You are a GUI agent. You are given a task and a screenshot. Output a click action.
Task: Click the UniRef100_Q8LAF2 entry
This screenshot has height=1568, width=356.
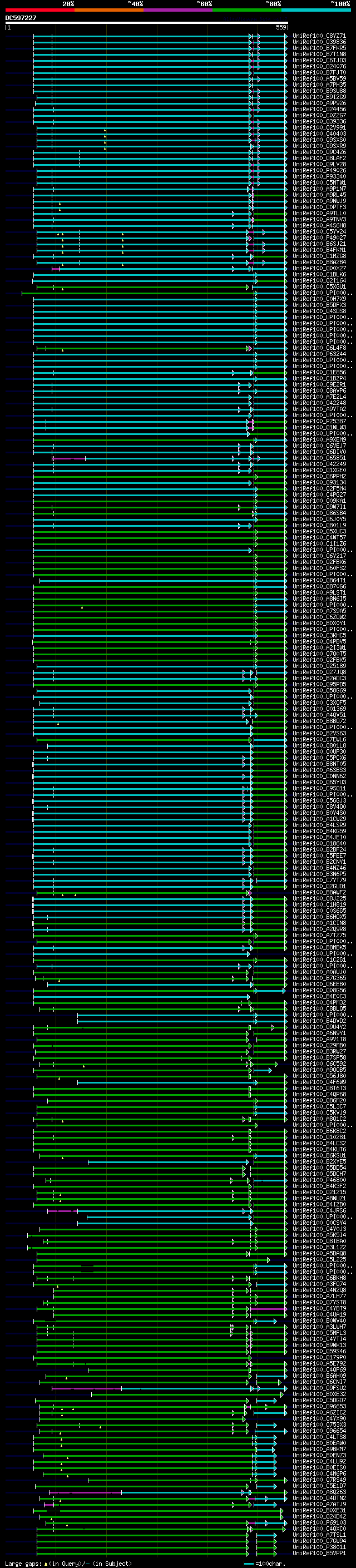pyautogui.click(x=319, y=159)
